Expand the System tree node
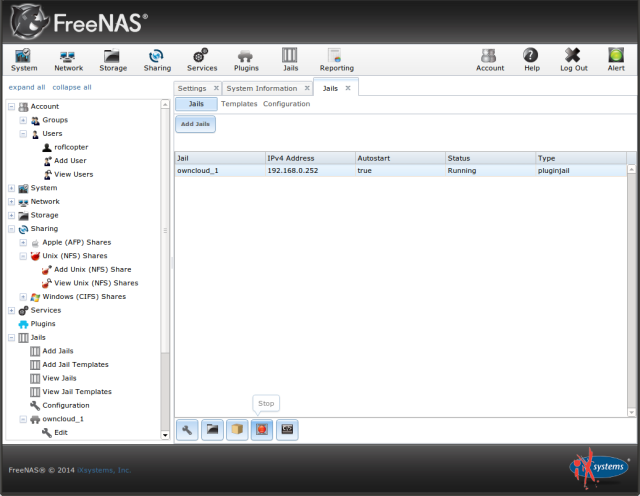Screen dimensions: 640x496 [11, 188]
